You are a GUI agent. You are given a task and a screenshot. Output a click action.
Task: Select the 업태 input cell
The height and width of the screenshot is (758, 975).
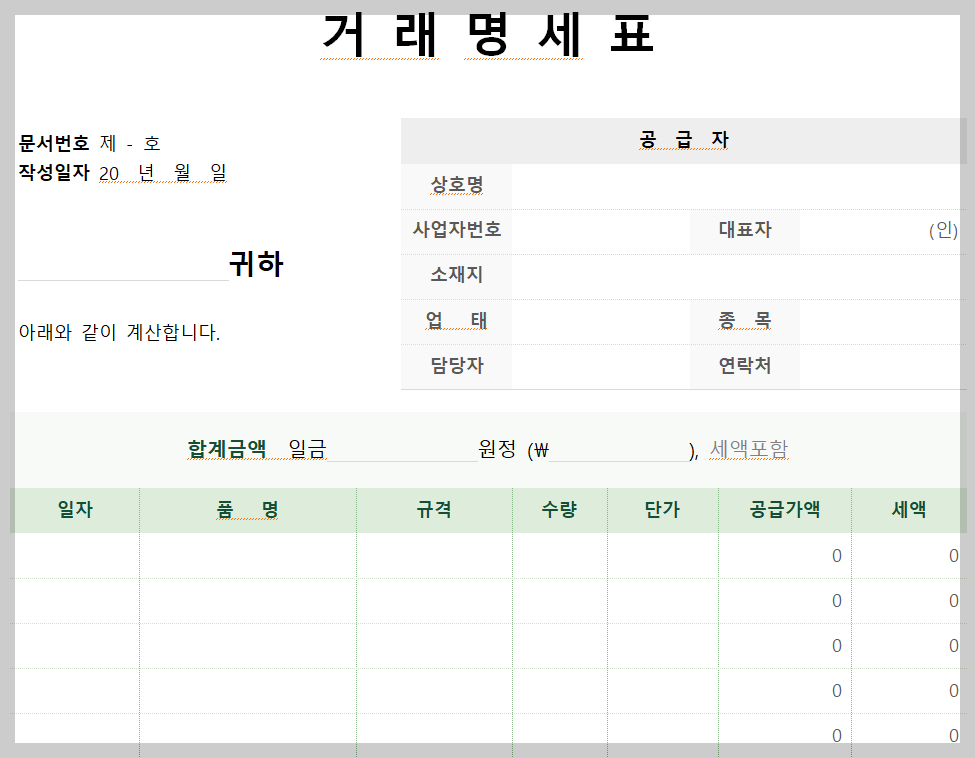pos(600,321)
